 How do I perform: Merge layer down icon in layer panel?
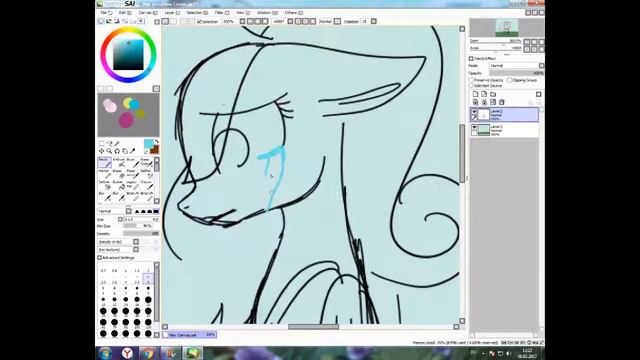tap(484, 102)
